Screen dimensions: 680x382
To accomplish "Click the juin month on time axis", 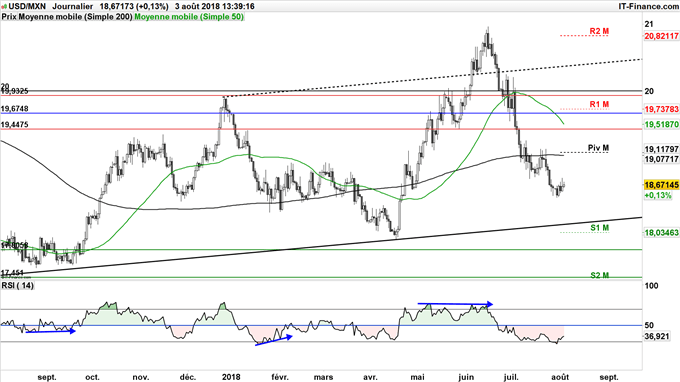I will click(x=466, y=377).
